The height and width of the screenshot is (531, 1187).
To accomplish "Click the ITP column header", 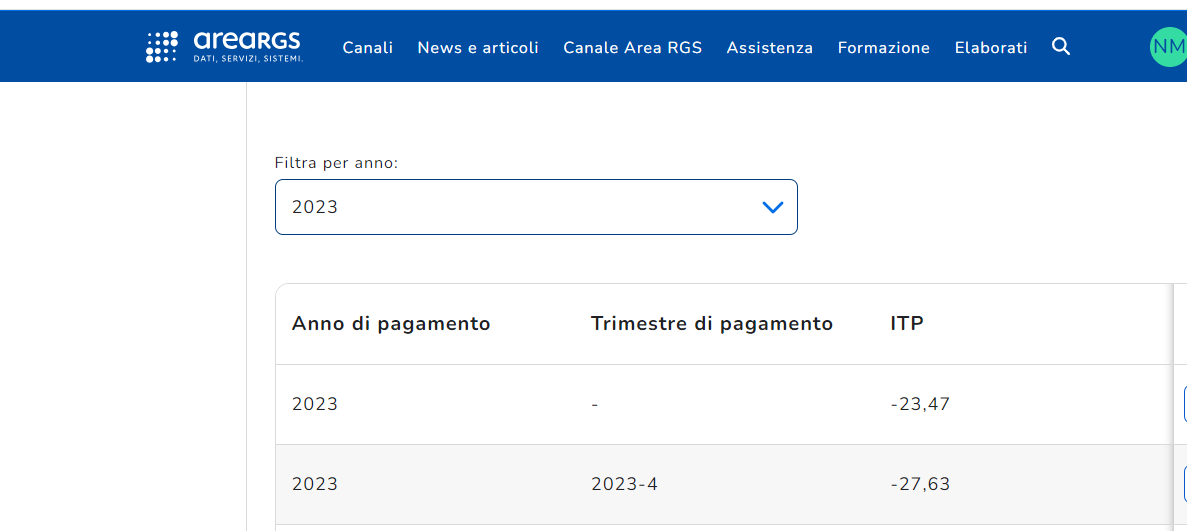I will coord(906,324).
